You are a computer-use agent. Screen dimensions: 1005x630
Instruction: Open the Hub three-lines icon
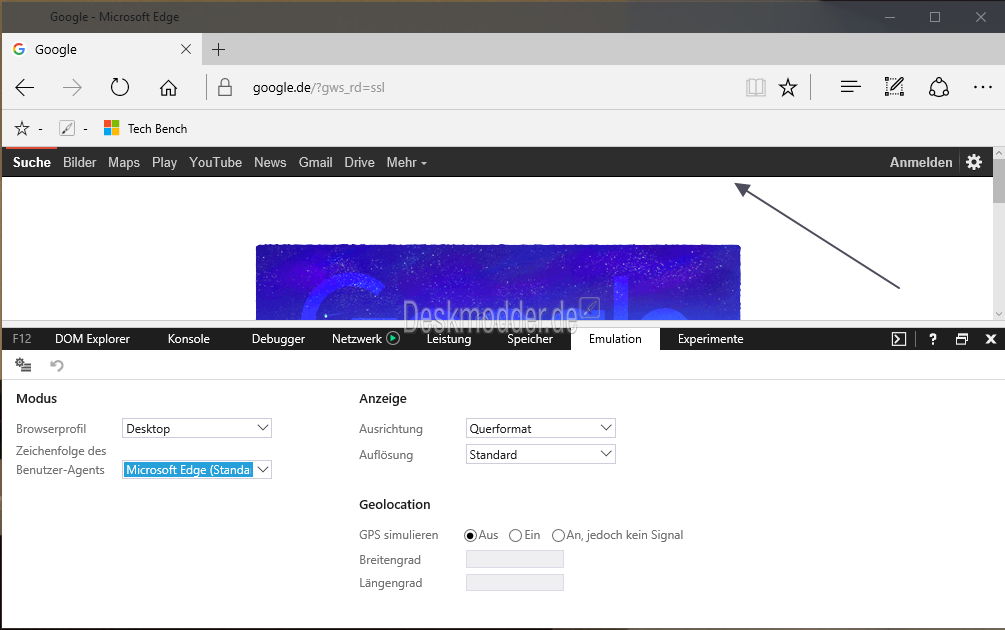(851, 87)
